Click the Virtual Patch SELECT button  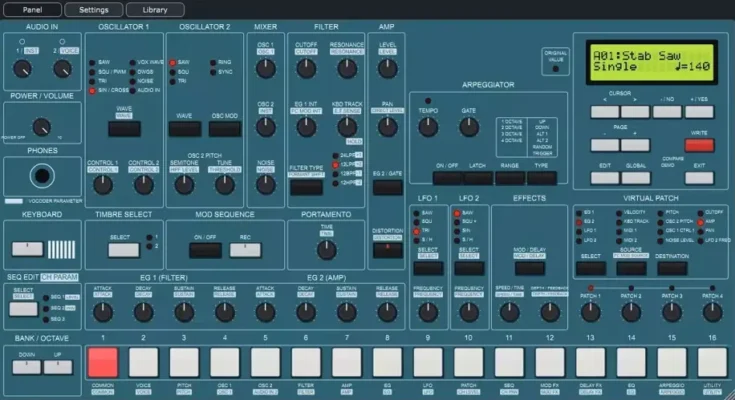pyautogui.click(x=591, y=269)
